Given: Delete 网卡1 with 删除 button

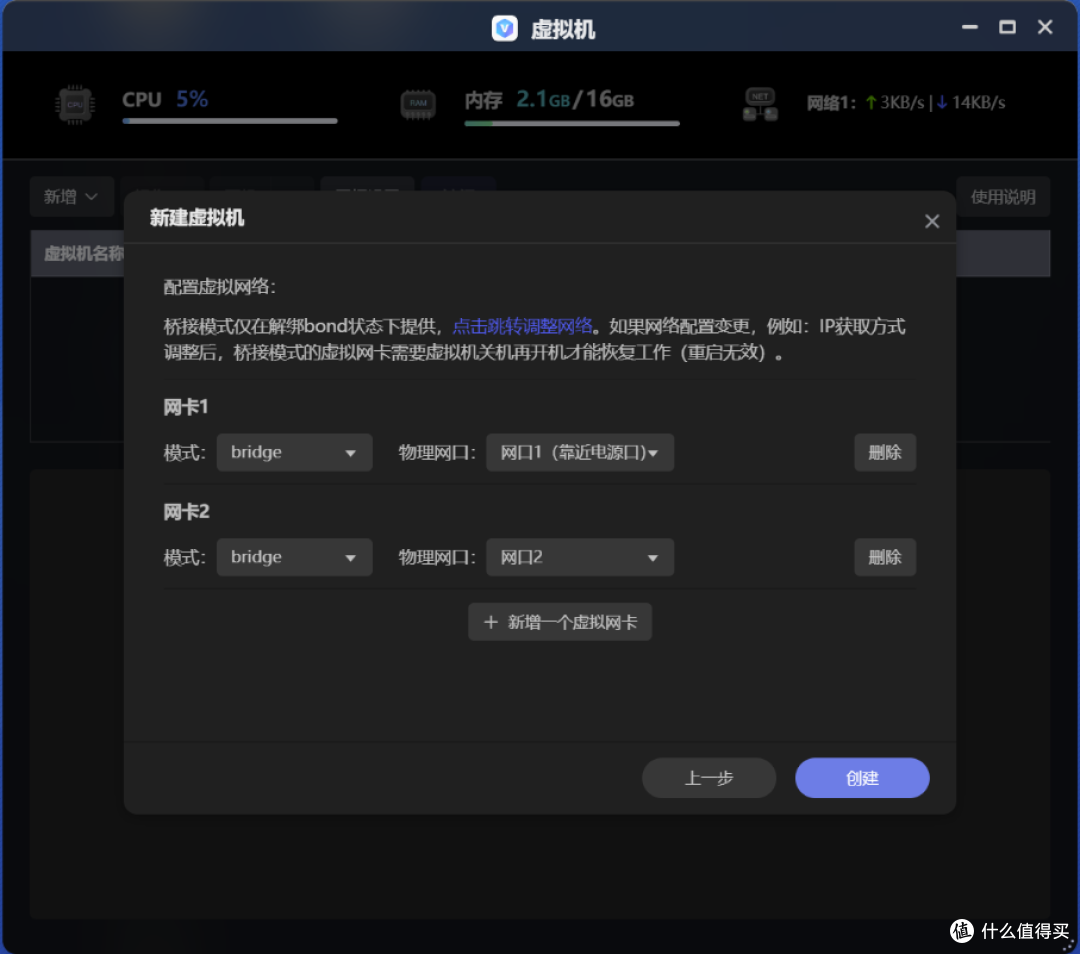Looking at the screenshot, I should (x=884, y=453).
